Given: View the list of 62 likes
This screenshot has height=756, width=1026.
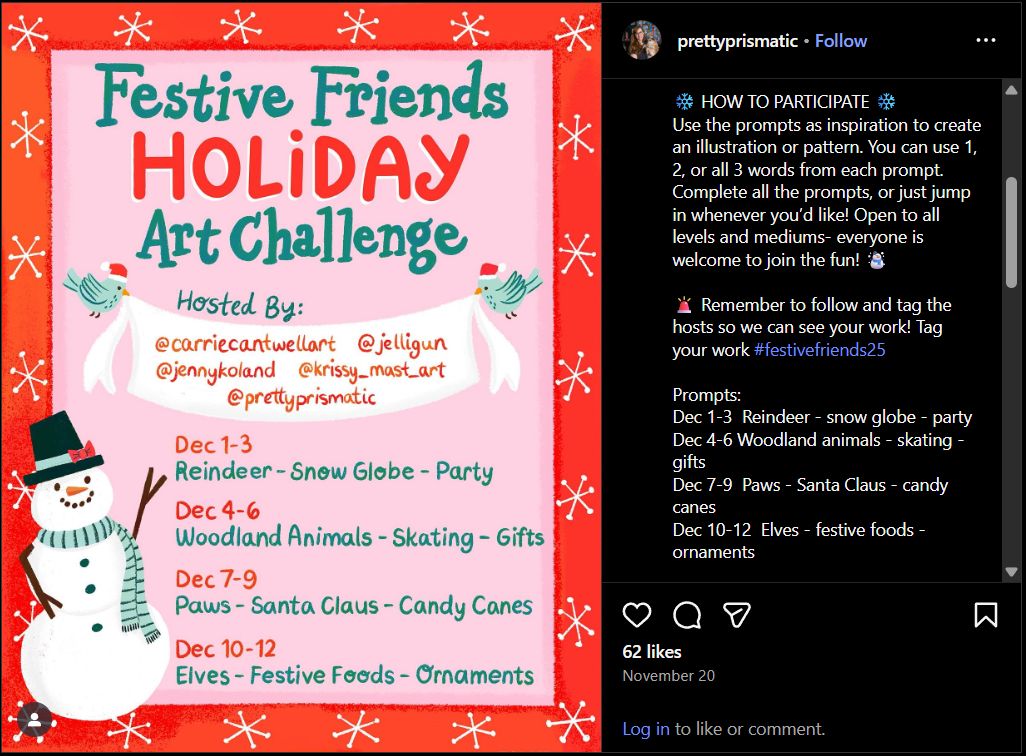Looking at the screenshot, I should [651, 651].
